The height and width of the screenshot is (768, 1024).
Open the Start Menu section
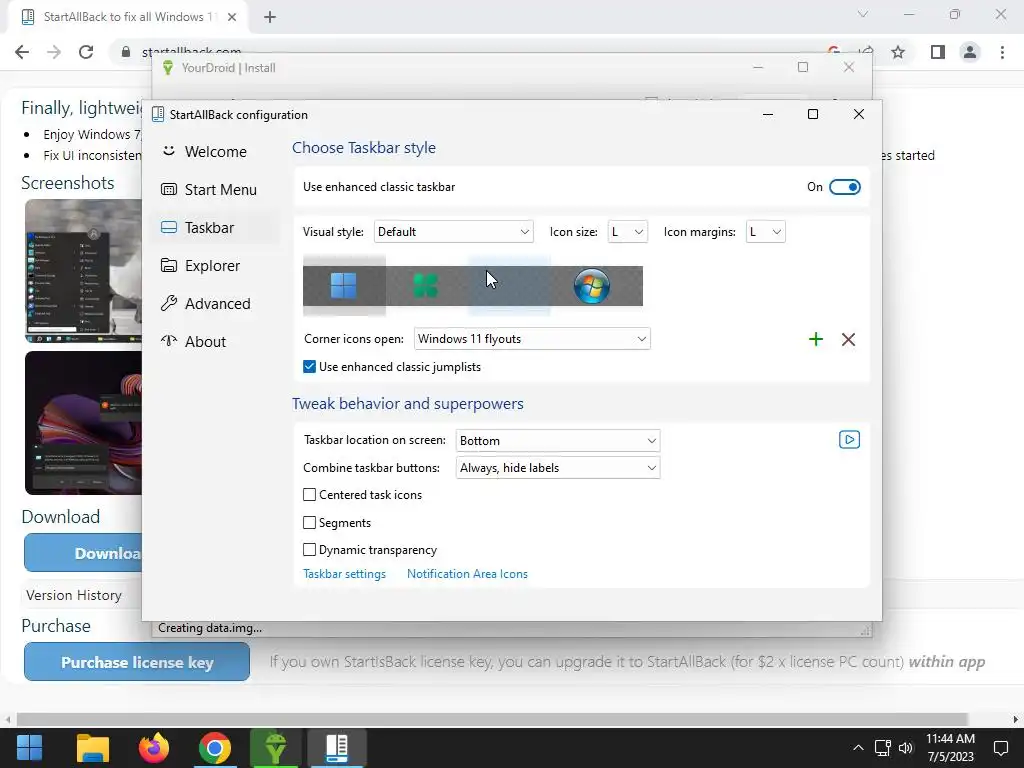214,189
